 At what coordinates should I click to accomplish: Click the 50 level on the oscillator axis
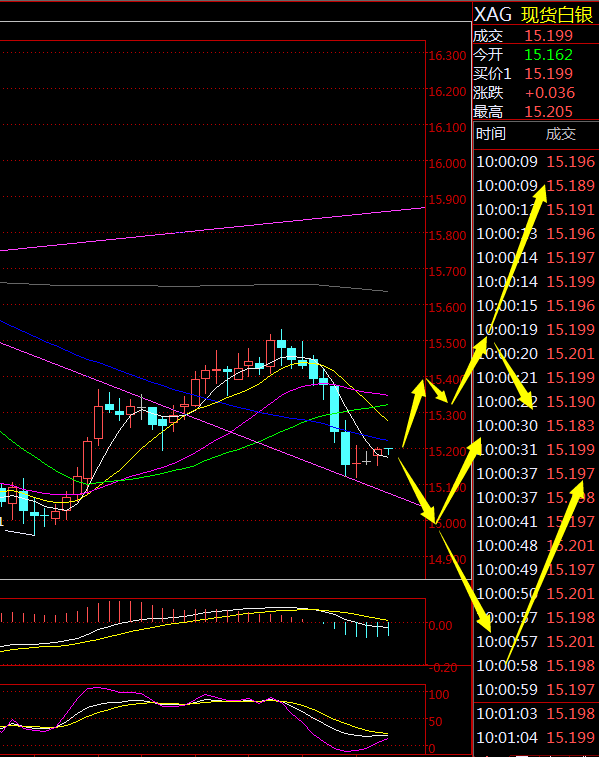coord(436,721)
